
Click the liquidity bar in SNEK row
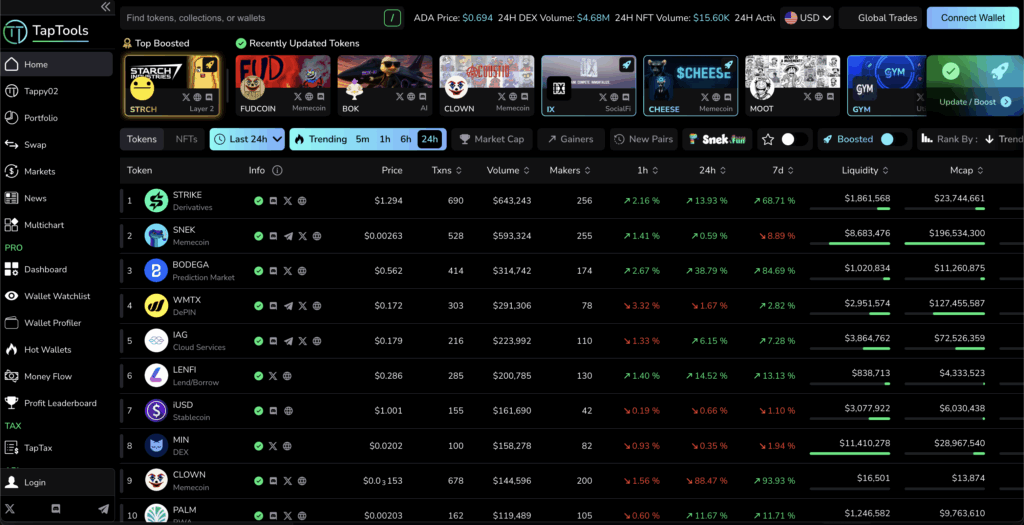pyautogui.click(x=850, y=244)
